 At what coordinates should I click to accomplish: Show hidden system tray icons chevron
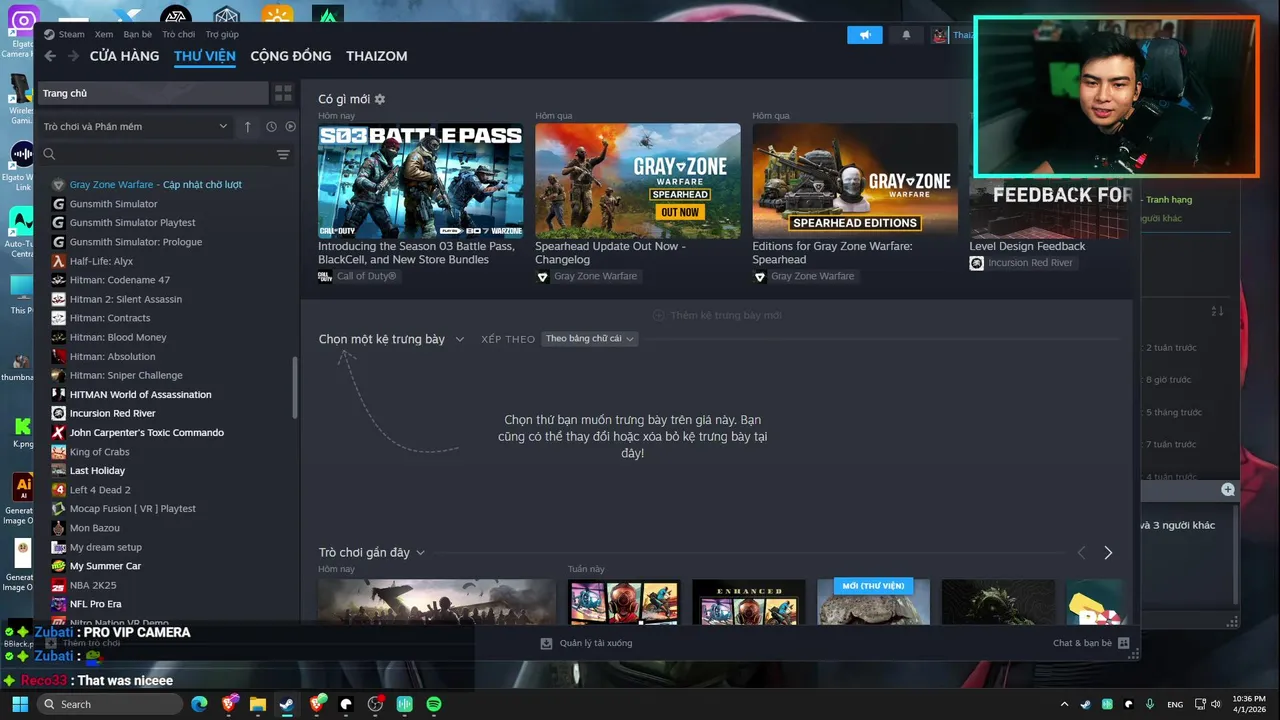(1064, 704)
